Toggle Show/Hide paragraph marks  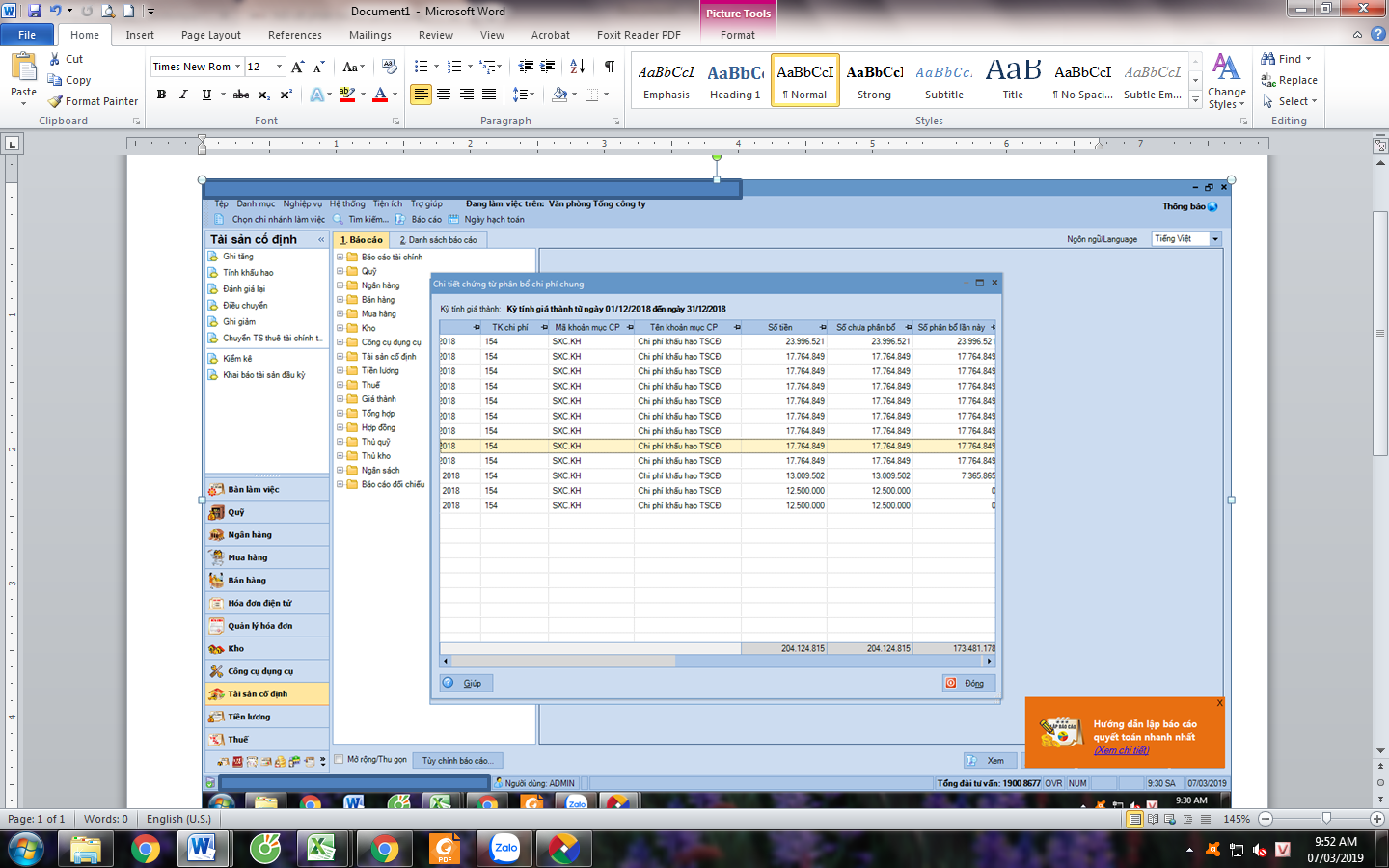610,67
